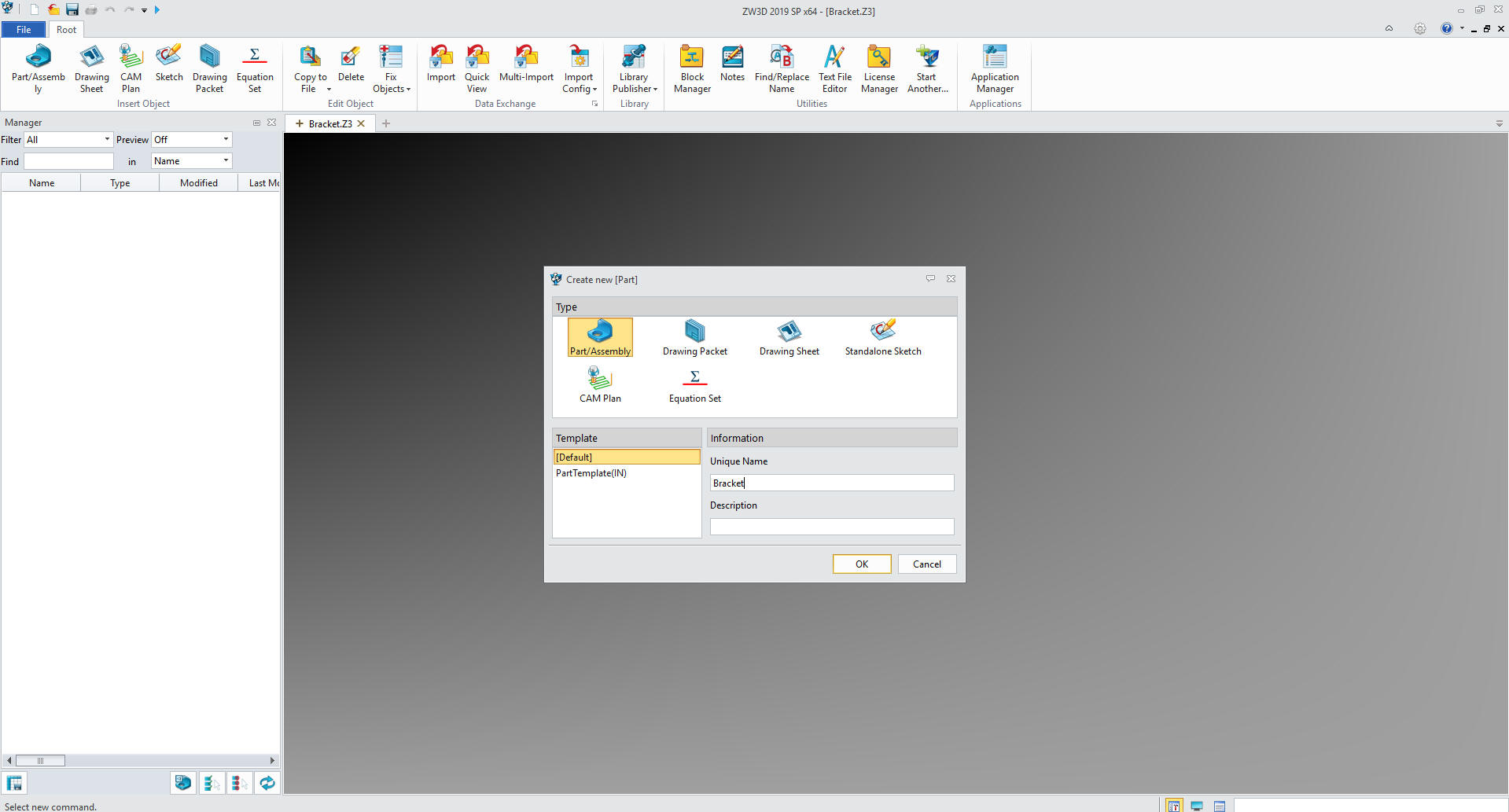Click the save icon in quick access toolbar

[72, 9]
